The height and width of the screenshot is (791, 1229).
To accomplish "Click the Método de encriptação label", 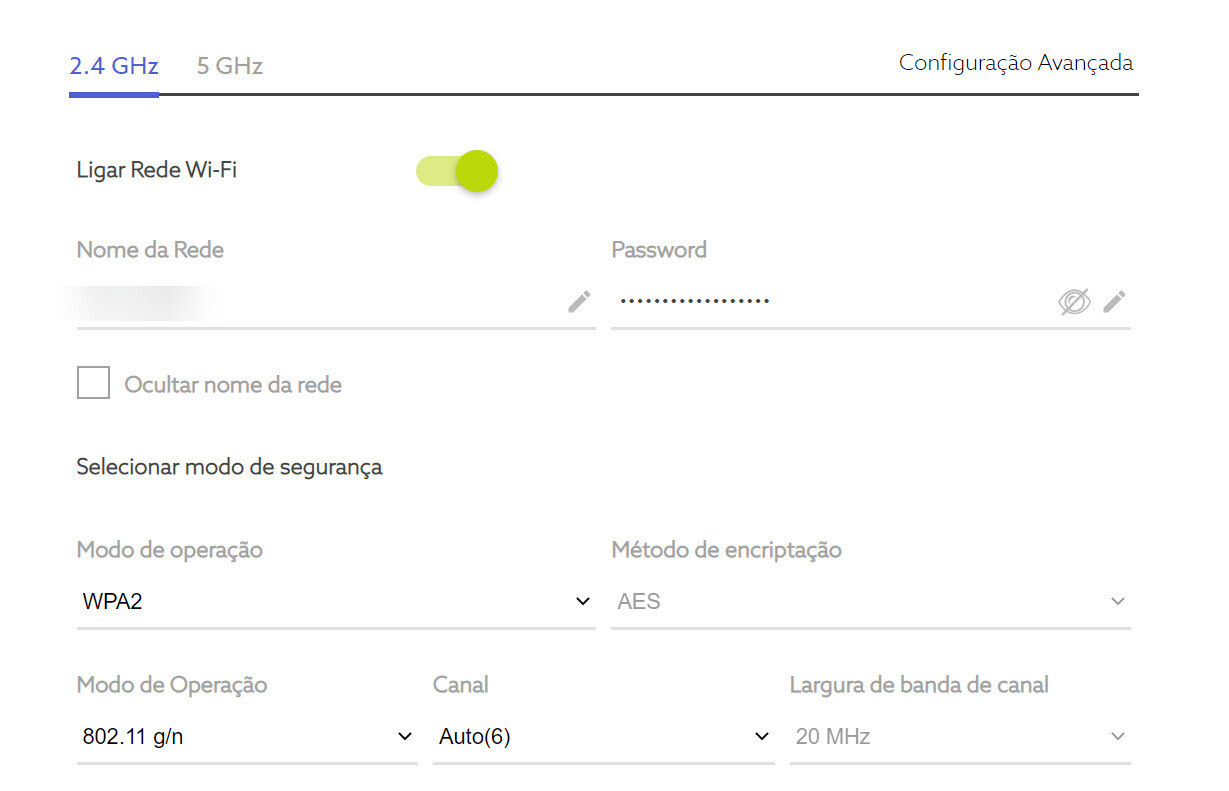I will (726, 549).
